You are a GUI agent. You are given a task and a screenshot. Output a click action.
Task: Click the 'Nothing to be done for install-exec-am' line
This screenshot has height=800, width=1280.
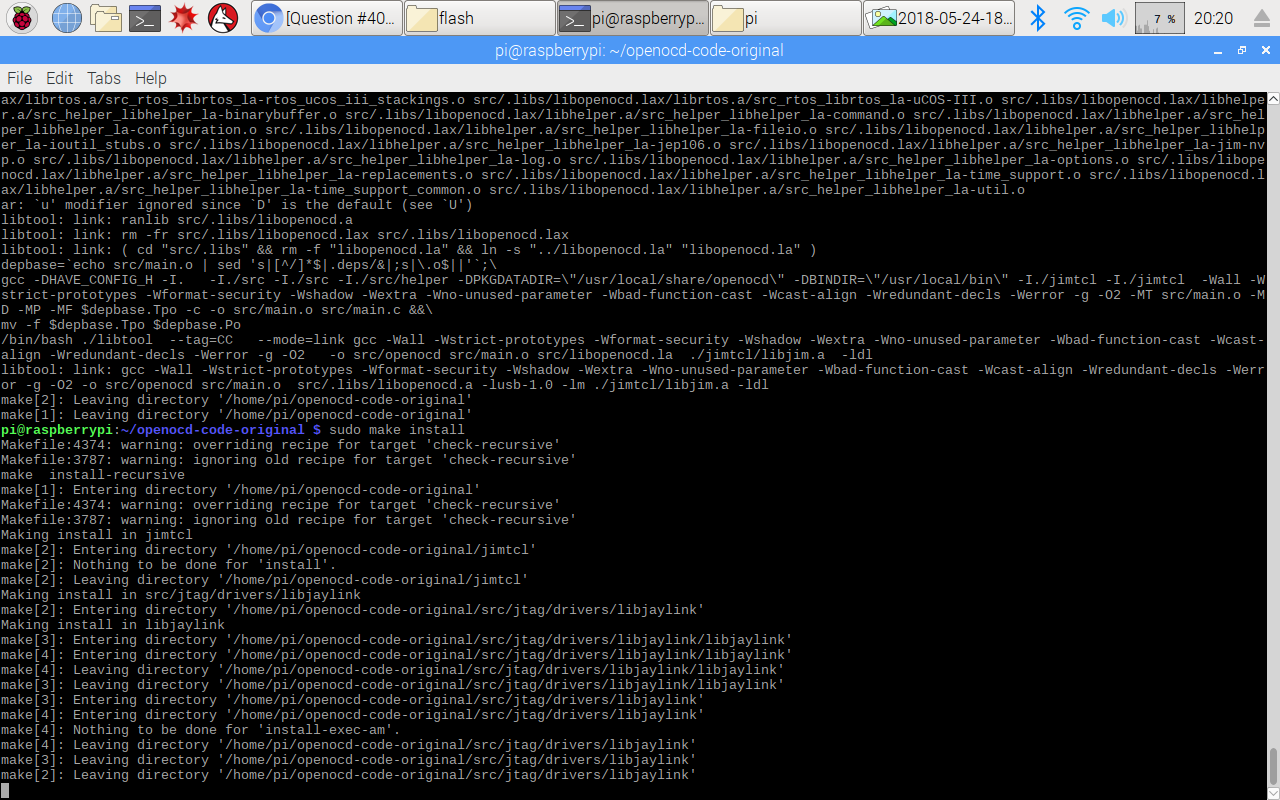coord(201,730)
